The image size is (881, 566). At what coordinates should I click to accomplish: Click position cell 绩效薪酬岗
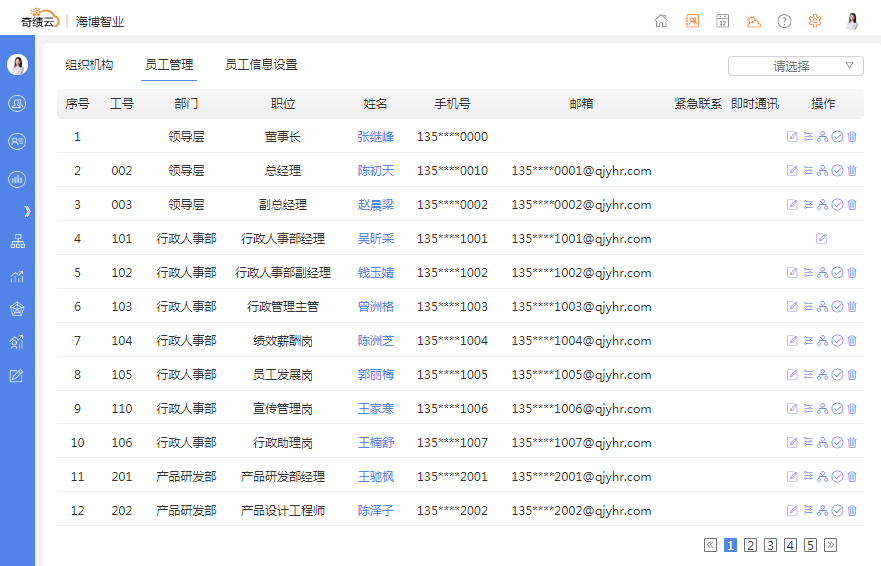coord(283,341)
